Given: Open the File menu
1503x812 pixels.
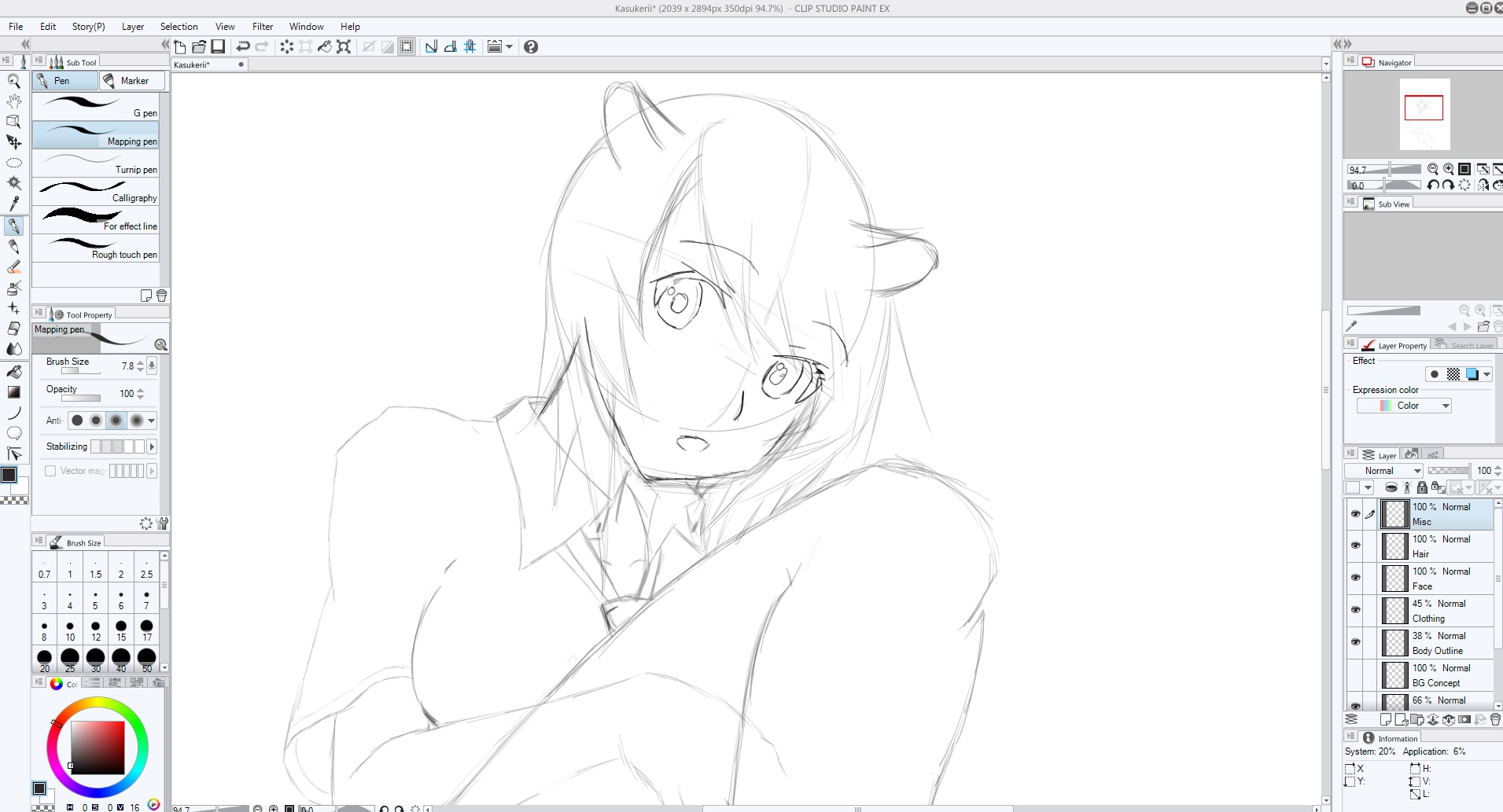Looking at the screenshot, I should coord(16,26).
